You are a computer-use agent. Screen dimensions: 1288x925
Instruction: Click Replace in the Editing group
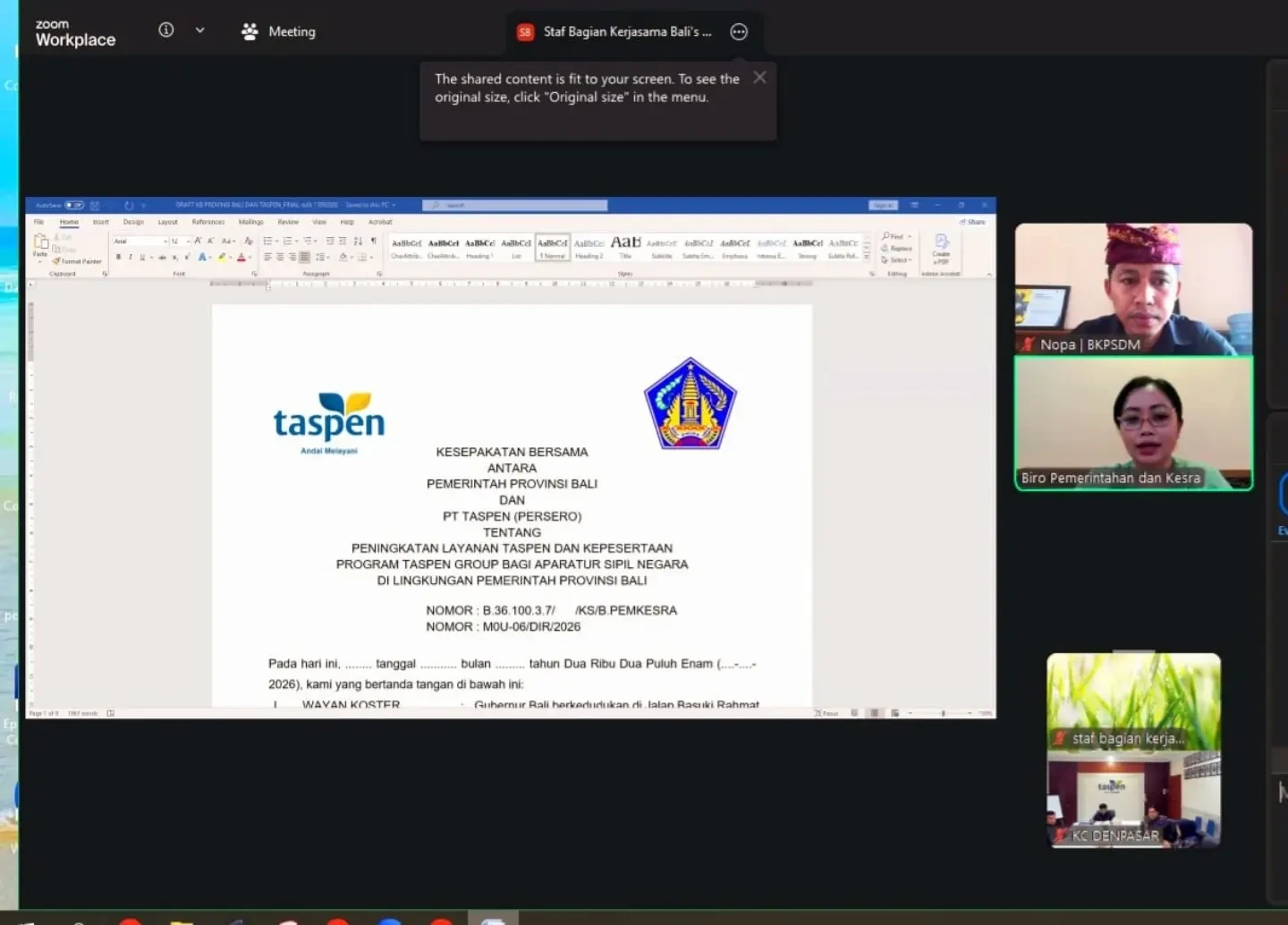click(897, 248)
